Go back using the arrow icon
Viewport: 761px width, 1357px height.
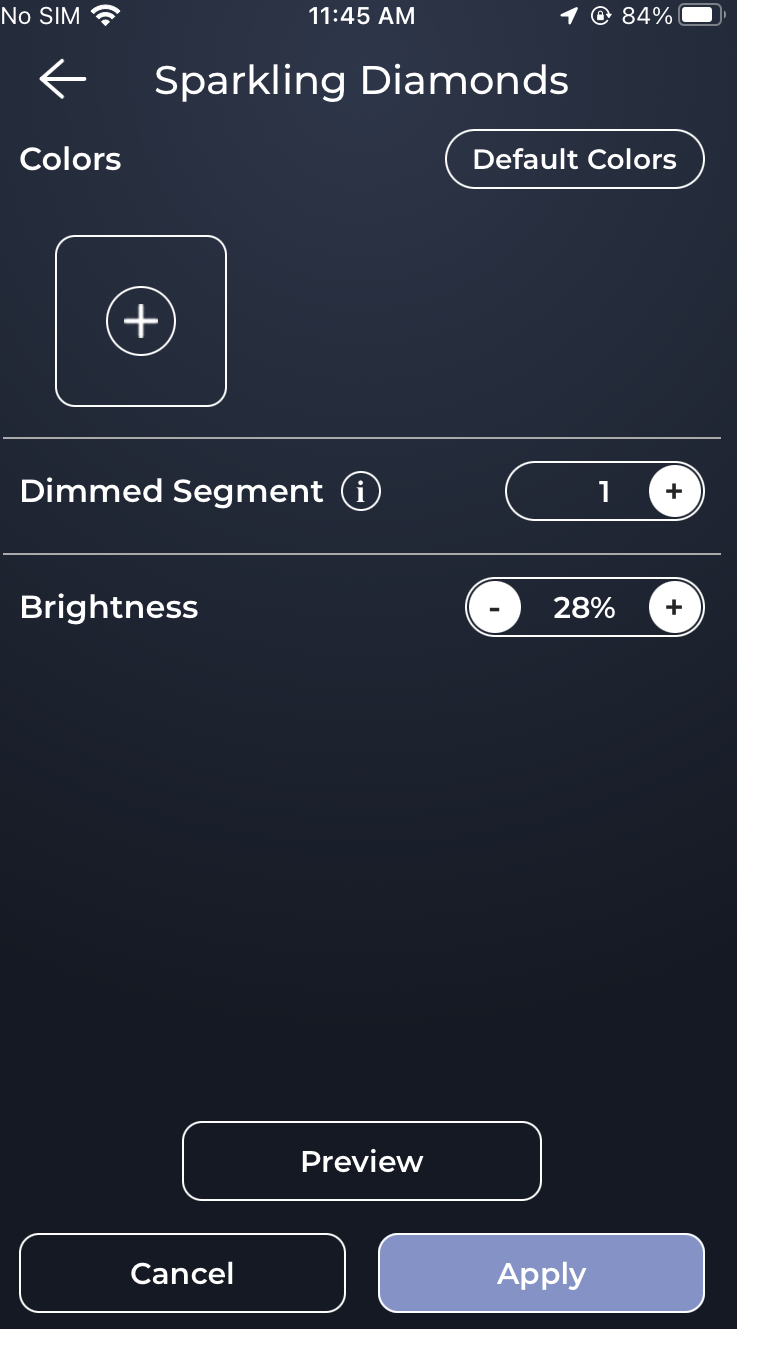coord(63,80)
